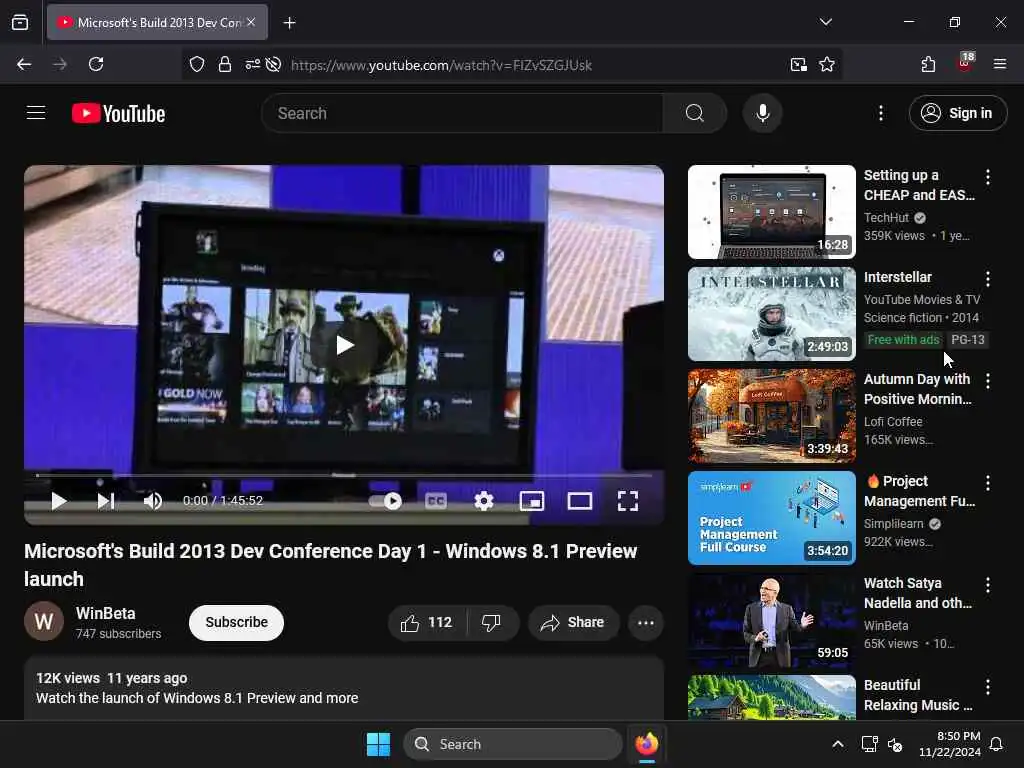Open Firefox tracking protection shield
The width and height of the screenshot is (1024, 768).
(197, 64)
